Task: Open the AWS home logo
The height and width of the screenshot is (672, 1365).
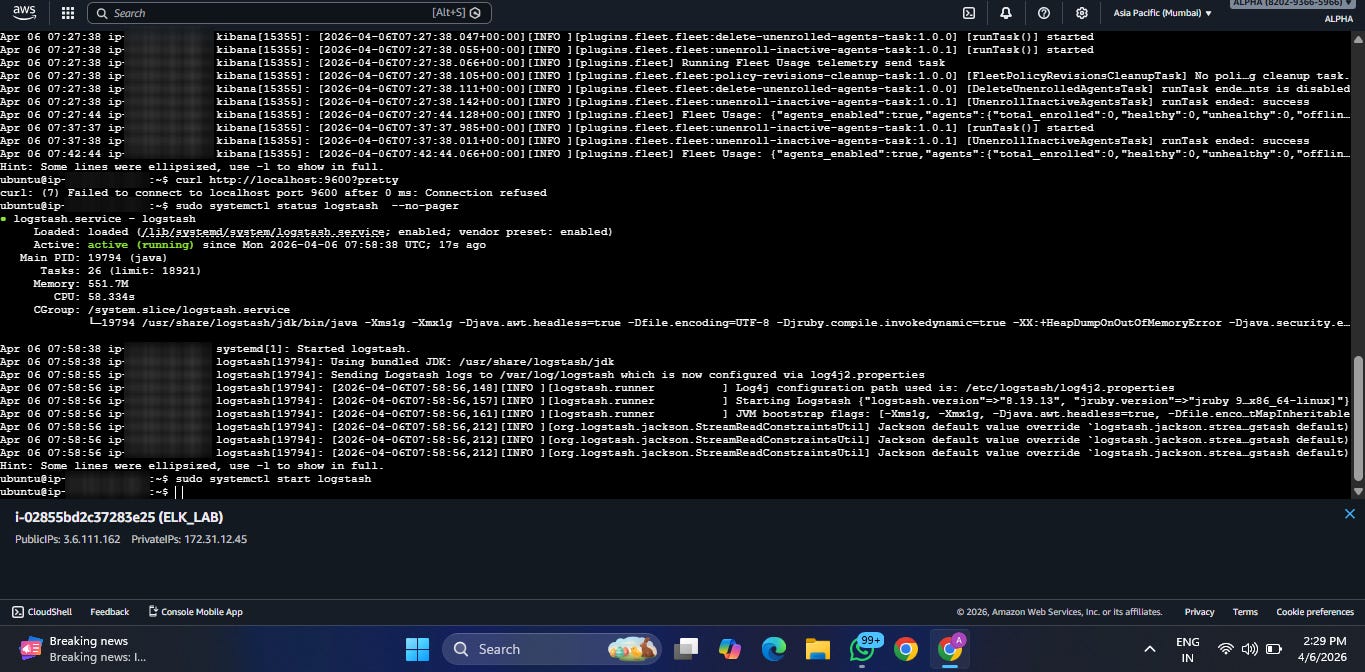Action: [25, 13]
